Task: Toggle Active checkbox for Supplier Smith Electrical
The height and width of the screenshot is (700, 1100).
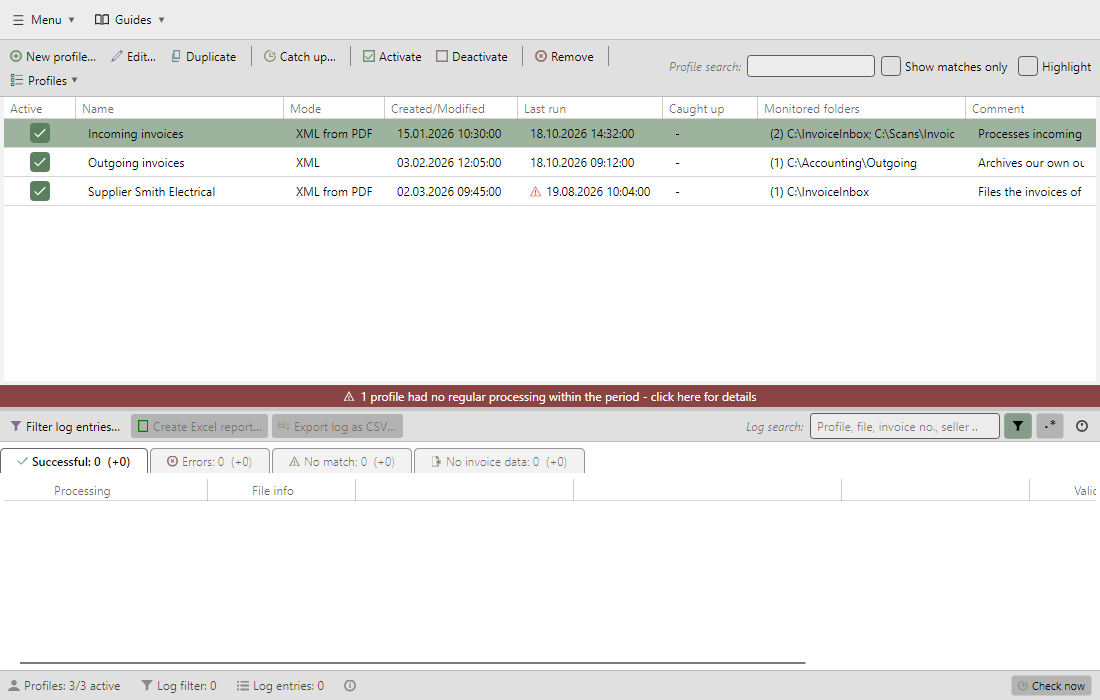Action: coord(40,191)
